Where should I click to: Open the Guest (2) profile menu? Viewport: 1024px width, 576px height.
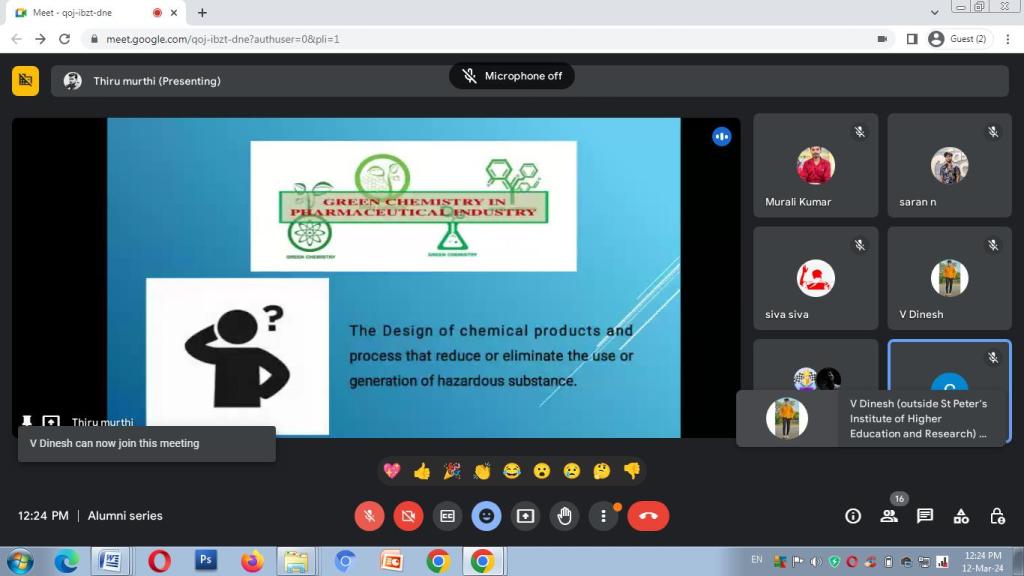click(957, 39)
